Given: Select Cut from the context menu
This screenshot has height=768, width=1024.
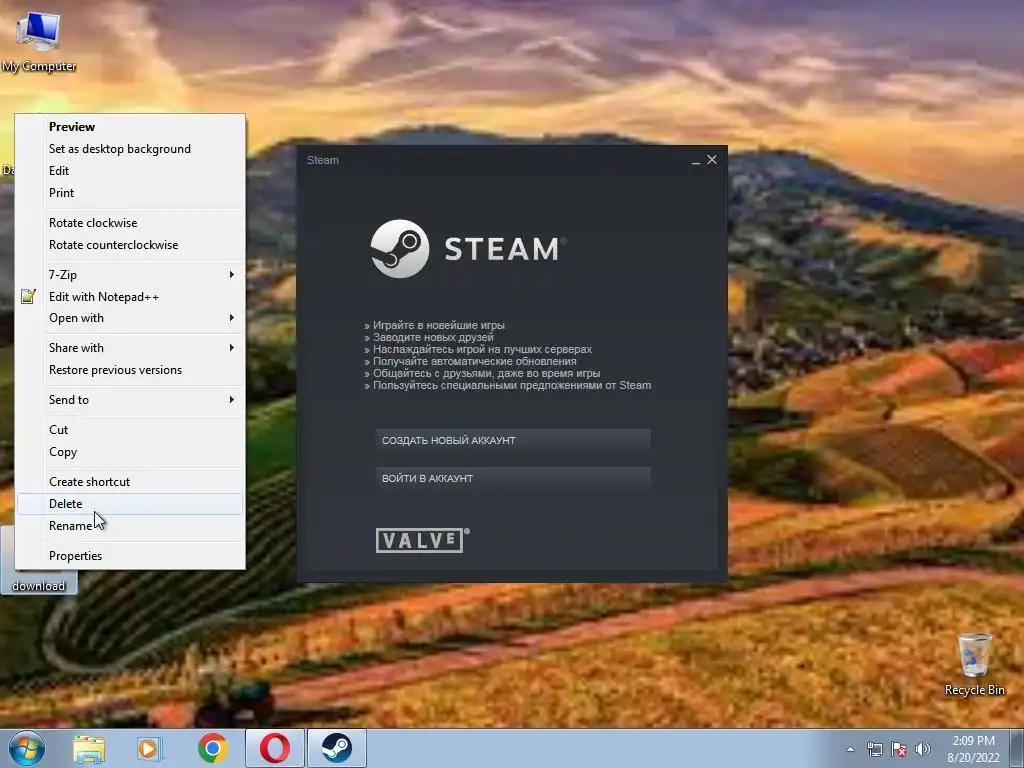Looking at the screenshot, I should [x=130, y=430].
